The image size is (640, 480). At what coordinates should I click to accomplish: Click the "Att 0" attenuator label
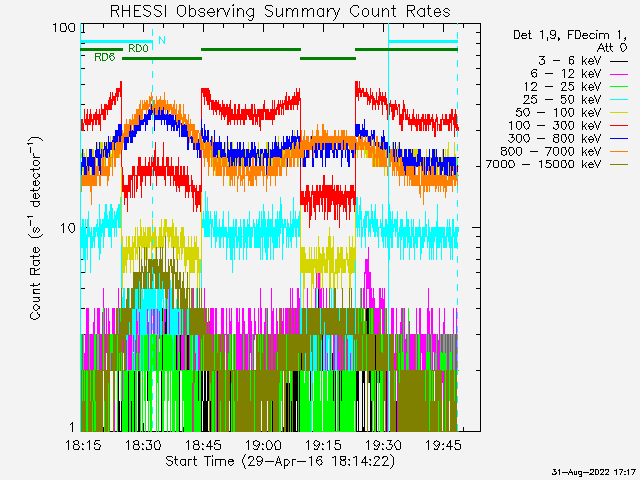tap(612, 48)
